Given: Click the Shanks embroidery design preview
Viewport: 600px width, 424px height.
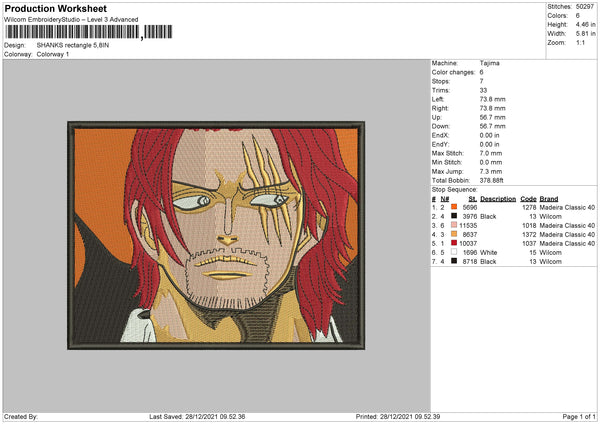Looking at the screenshot, I should 216,235.
